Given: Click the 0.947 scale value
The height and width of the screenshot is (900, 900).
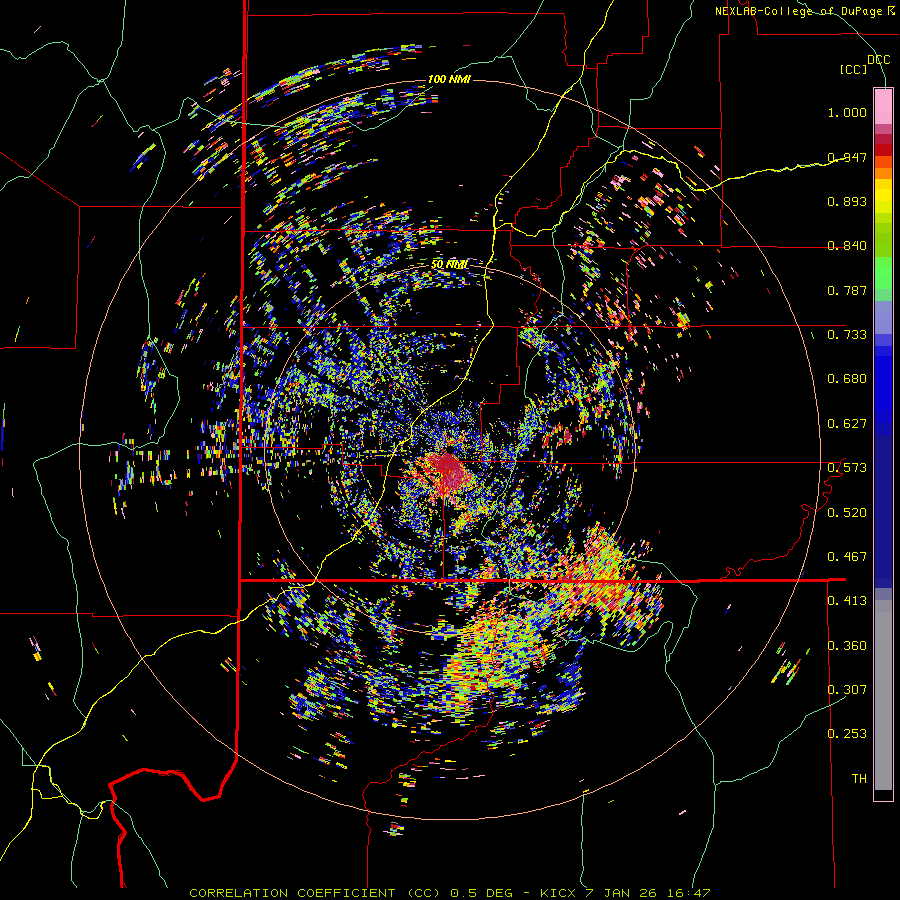Looking at the screenshot, I should [847, 157].
